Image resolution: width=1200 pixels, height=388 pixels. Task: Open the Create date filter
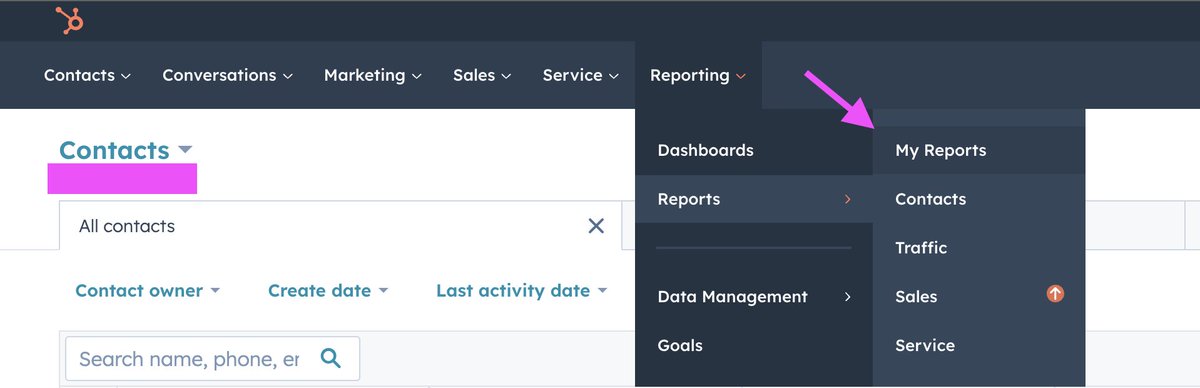pos(328,291)
